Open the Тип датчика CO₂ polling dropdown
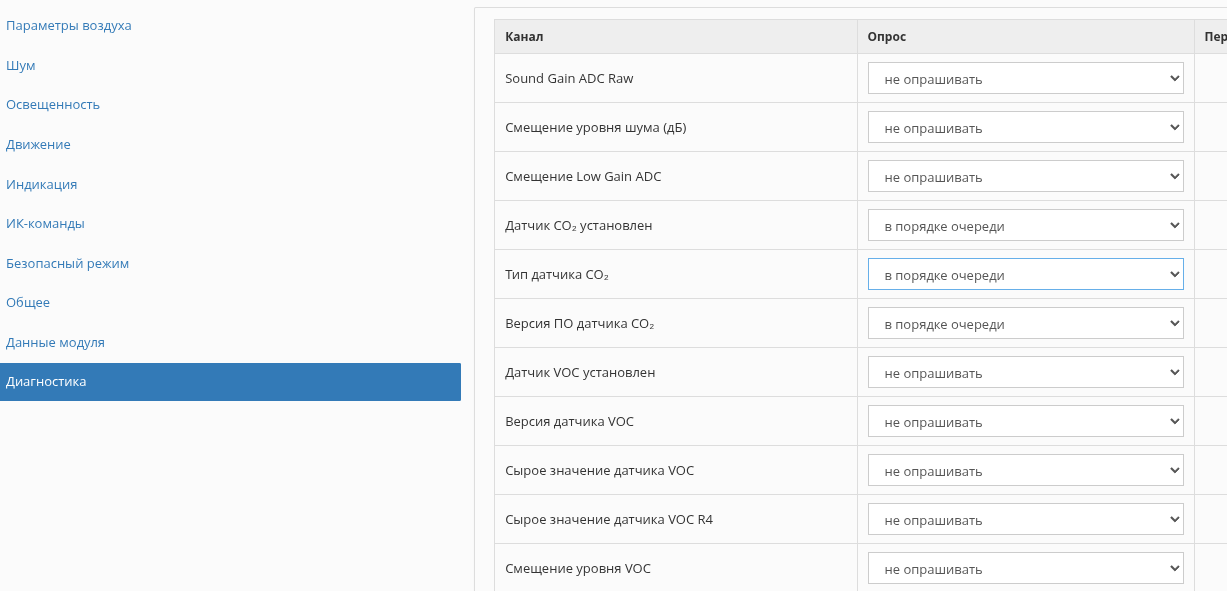Viewport: 1227px width, 591px height. click(1025, 275)
